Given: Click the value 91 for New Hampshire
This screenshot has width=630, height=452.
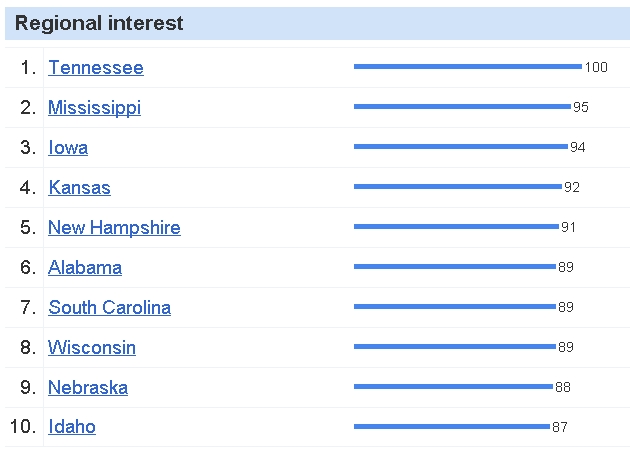Looking at the screenshot, I should (x=568, y=227).
